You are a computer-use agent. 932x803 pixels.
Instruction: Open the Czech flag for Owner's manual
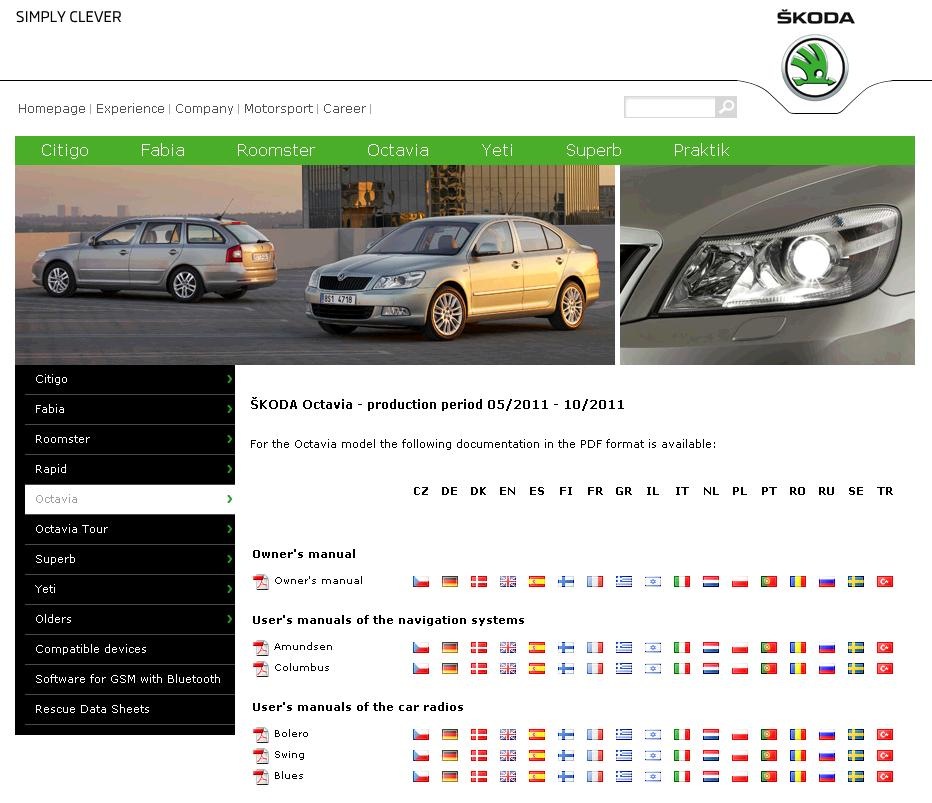421,581
